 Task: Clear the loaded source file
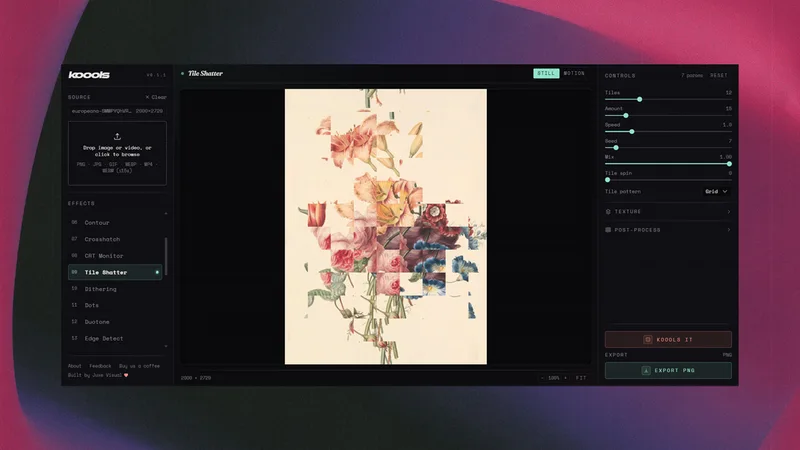[x=156, y=97]
